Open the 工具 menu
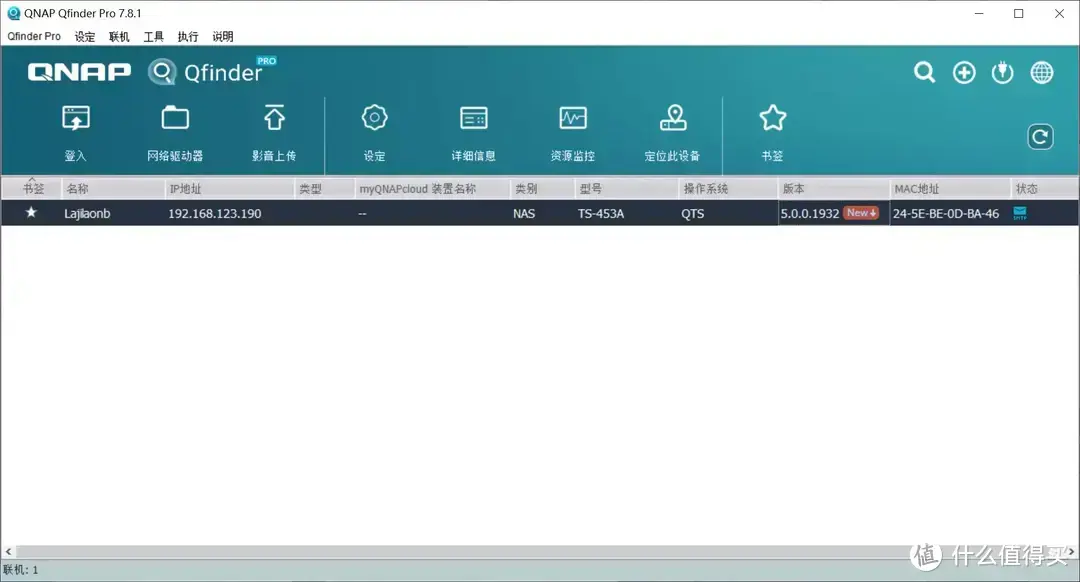1080x582 pixels. pyautogui.click(x=152, y=36)
